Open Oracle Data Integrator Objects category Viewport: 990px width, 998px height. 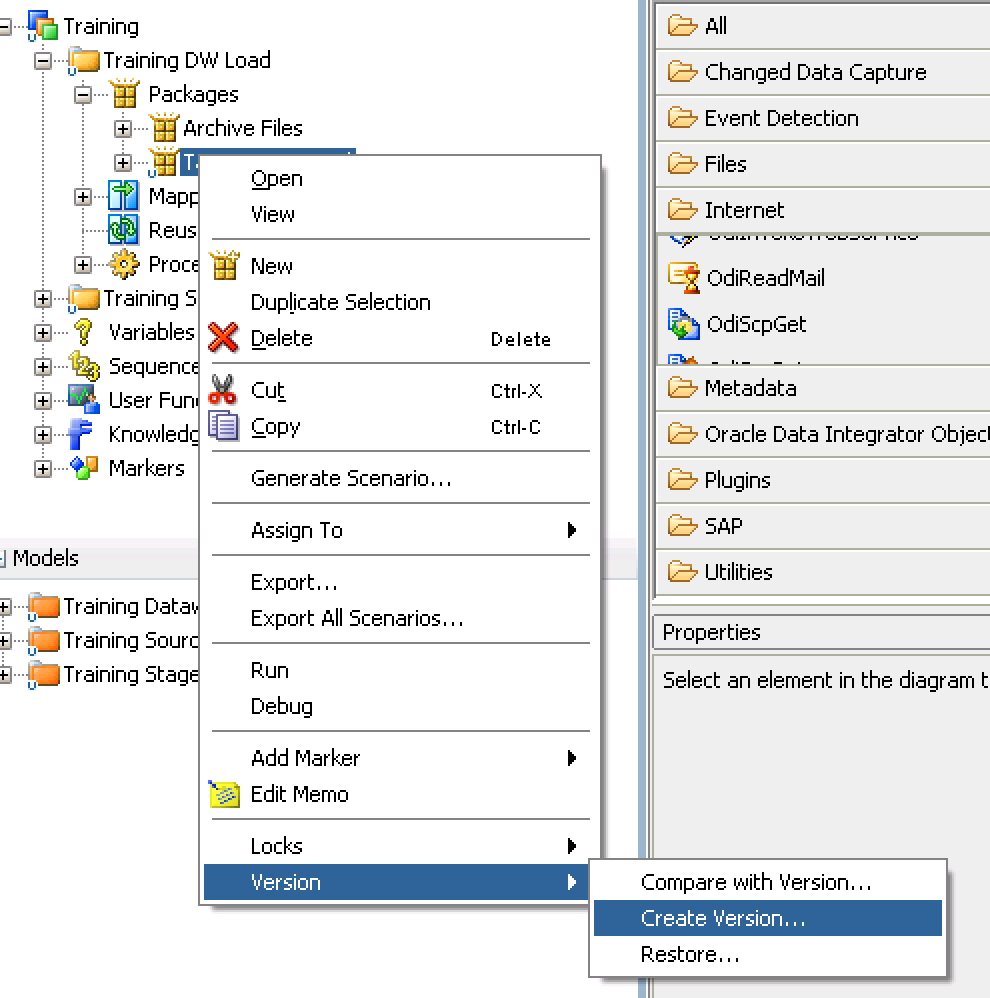click(823, 433)
